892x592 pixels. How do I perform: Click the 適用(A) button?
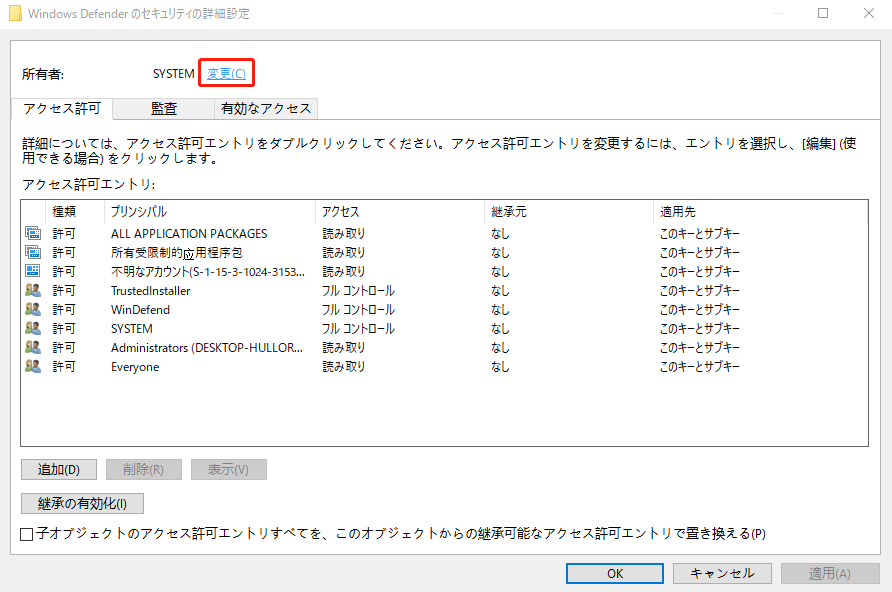click(830, 573)
